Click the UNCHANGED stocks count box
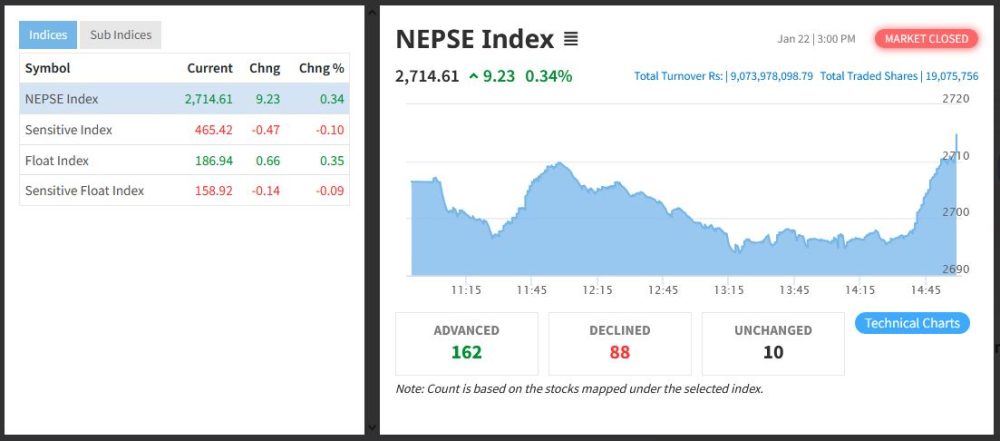 [773, 342]
